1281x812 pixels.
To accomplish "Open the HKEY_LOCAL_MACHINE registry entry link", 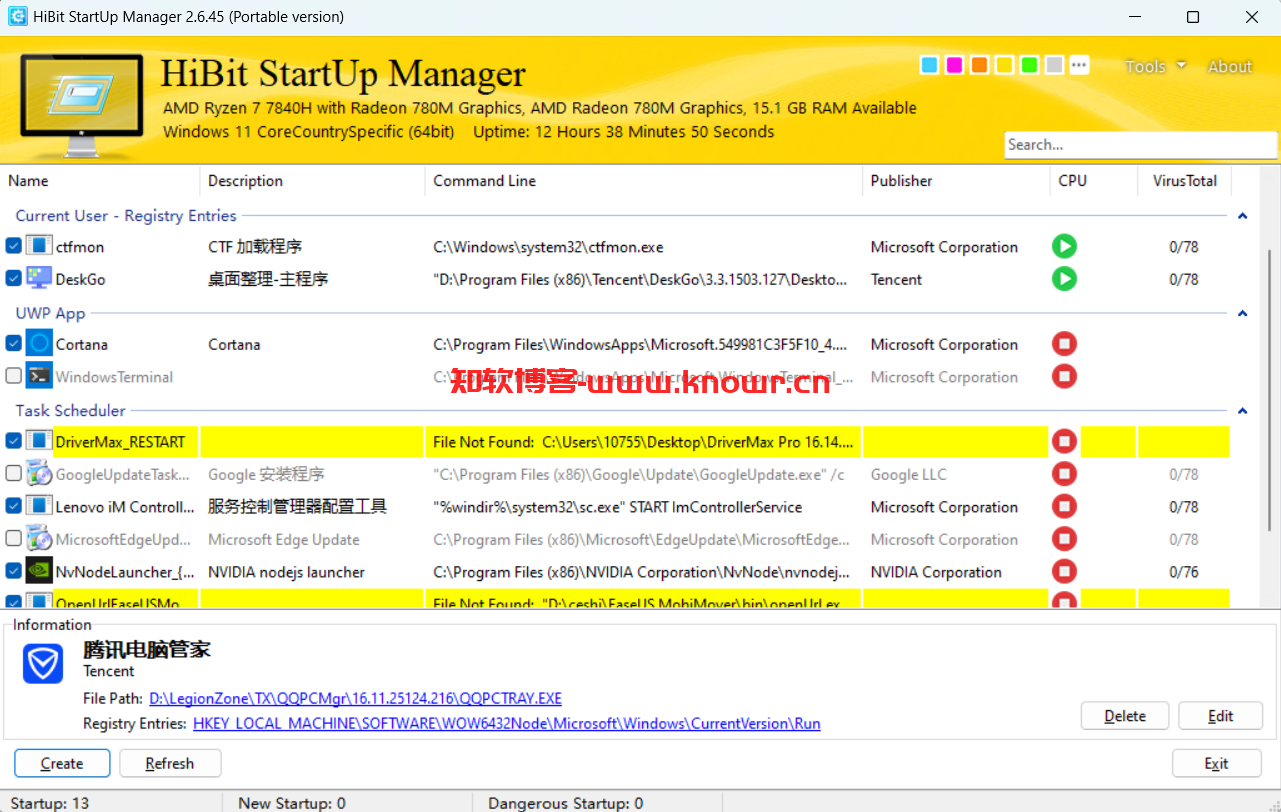I will pos(507,723).
